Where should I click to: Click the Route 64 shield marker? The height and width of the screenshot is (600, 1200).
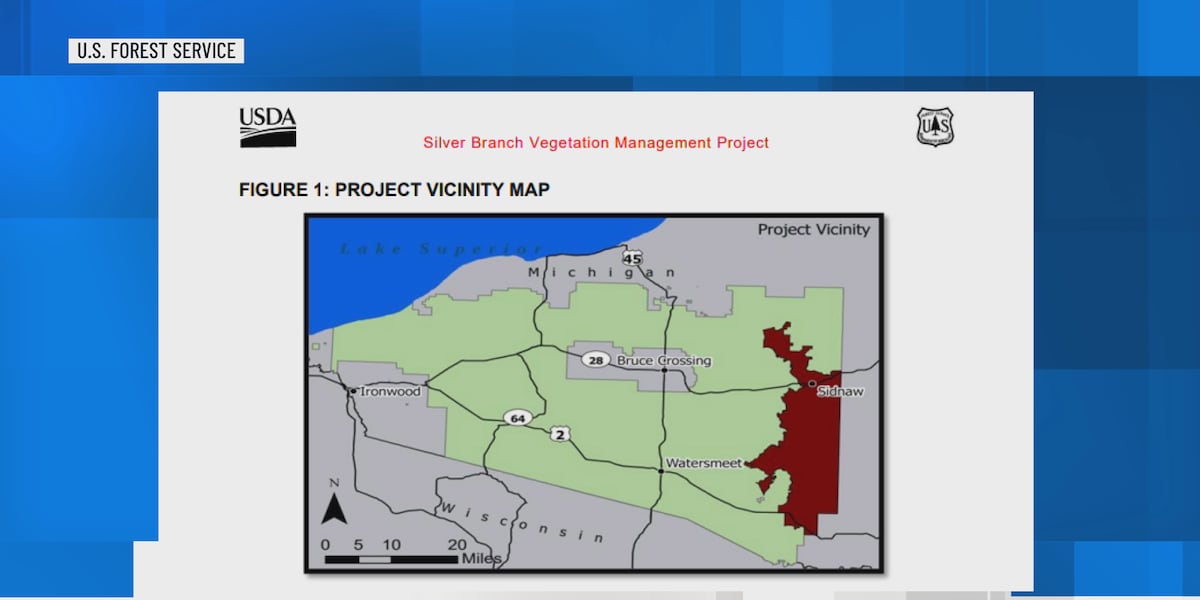(x=517, y=417)
